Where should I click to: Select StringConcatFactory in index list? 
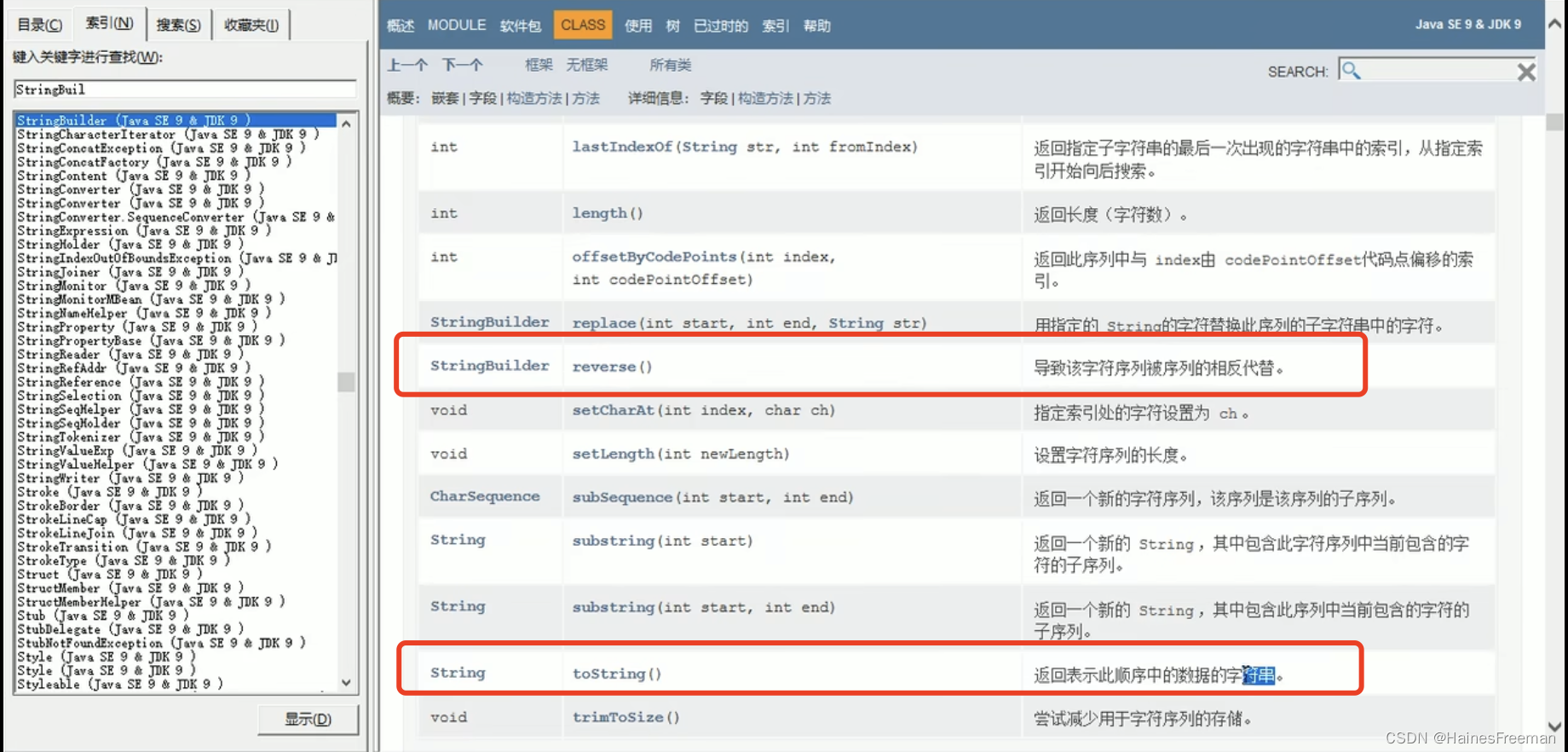[153, 161]
